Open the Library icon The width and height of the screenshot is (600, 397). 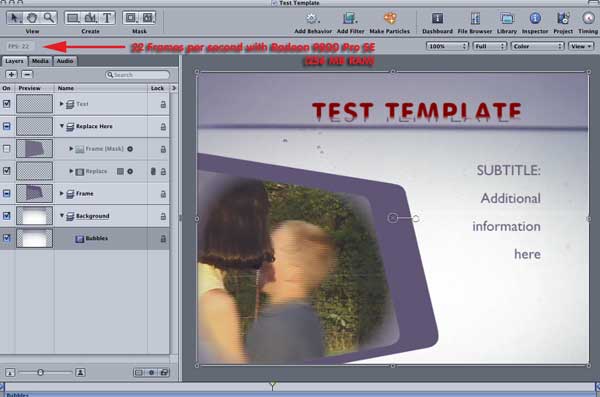coord(507,18)
